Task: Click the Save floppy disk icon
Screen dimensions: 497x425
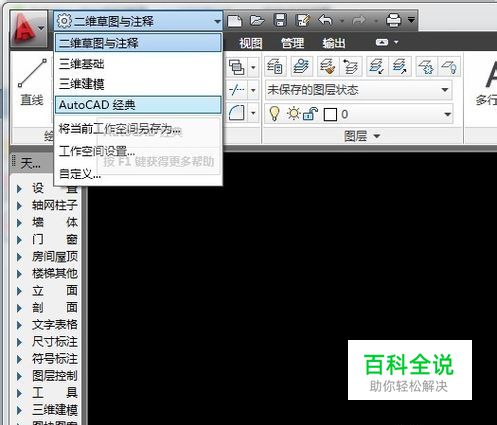Action: point(280,21)
